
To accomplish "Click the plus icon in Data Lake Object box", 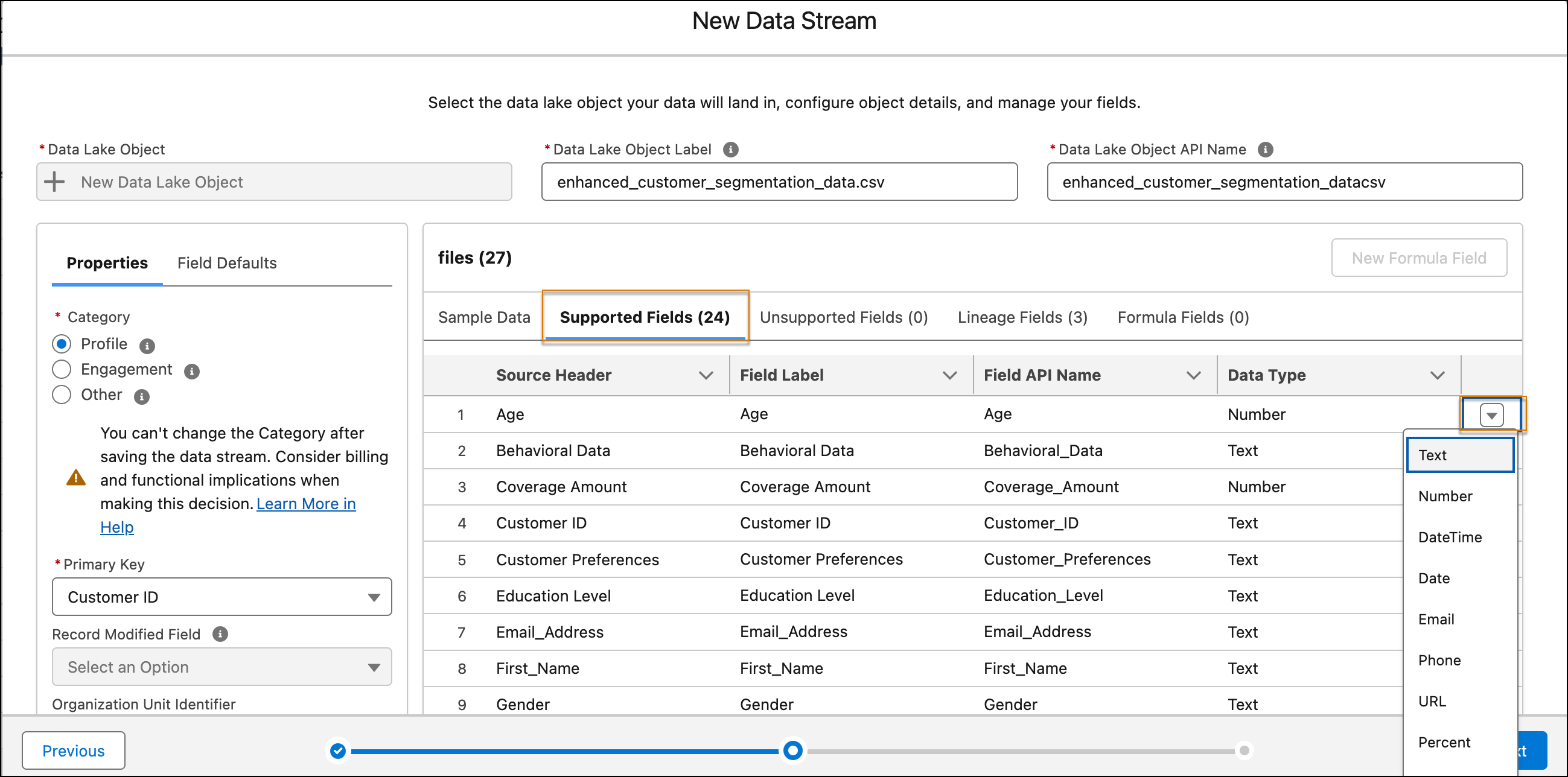I will [55, 182].
